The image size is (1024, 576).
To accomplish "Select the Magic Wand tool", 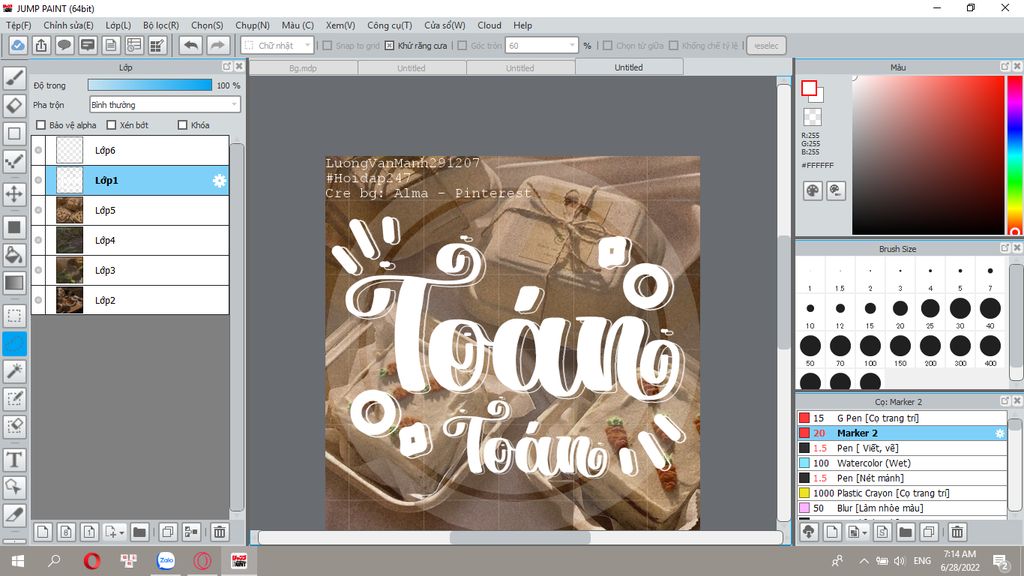I will tap(15, 371).
